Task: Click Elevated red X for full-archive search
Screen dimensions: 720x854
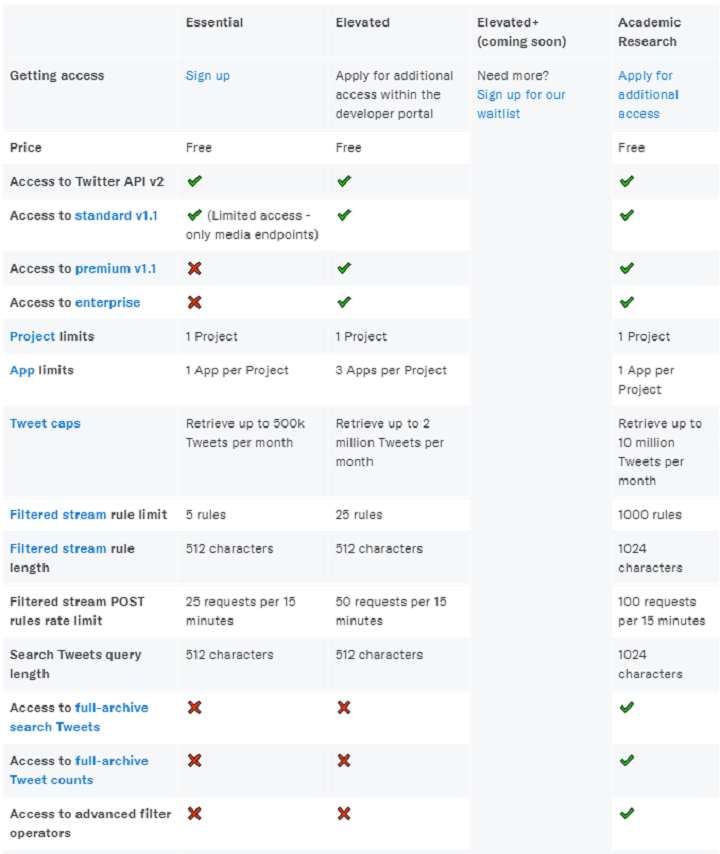Action: click(x=344, y=707)
